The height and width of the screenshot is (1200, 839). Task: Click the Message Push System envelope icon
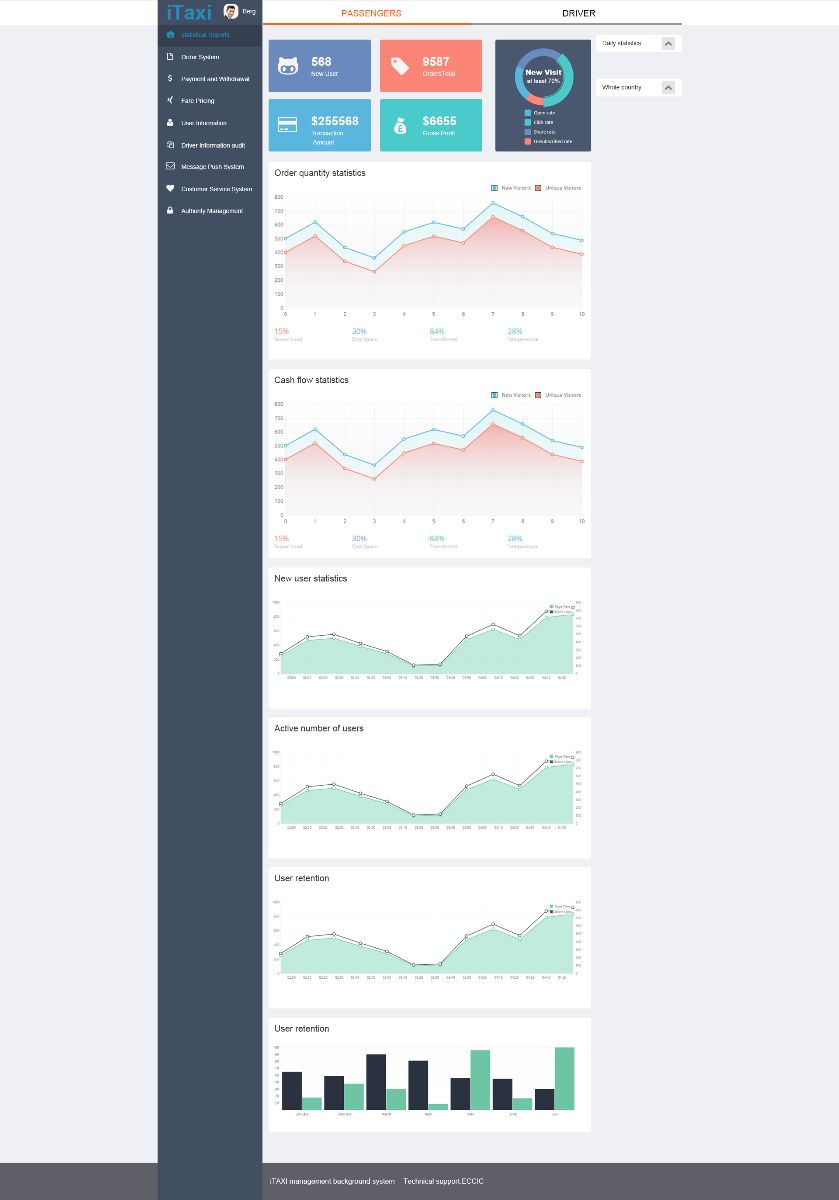(171, 167)
